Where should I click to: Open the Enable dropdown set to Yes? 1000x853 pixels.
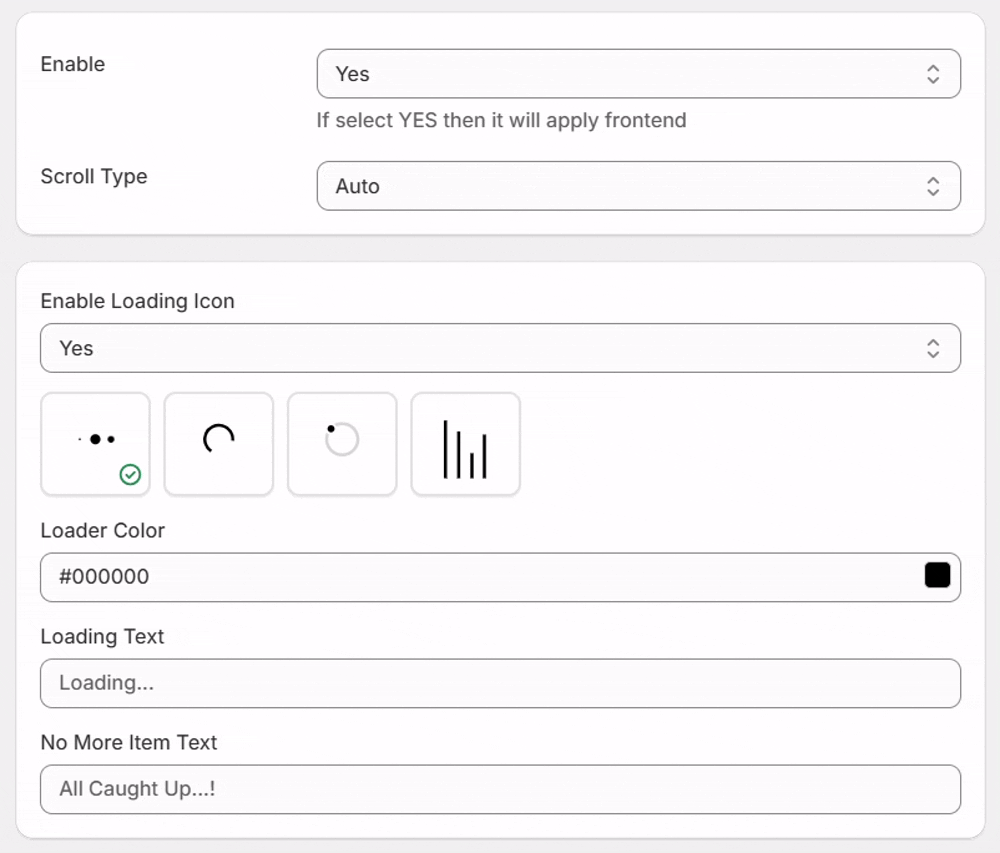[x=638, y=74]
